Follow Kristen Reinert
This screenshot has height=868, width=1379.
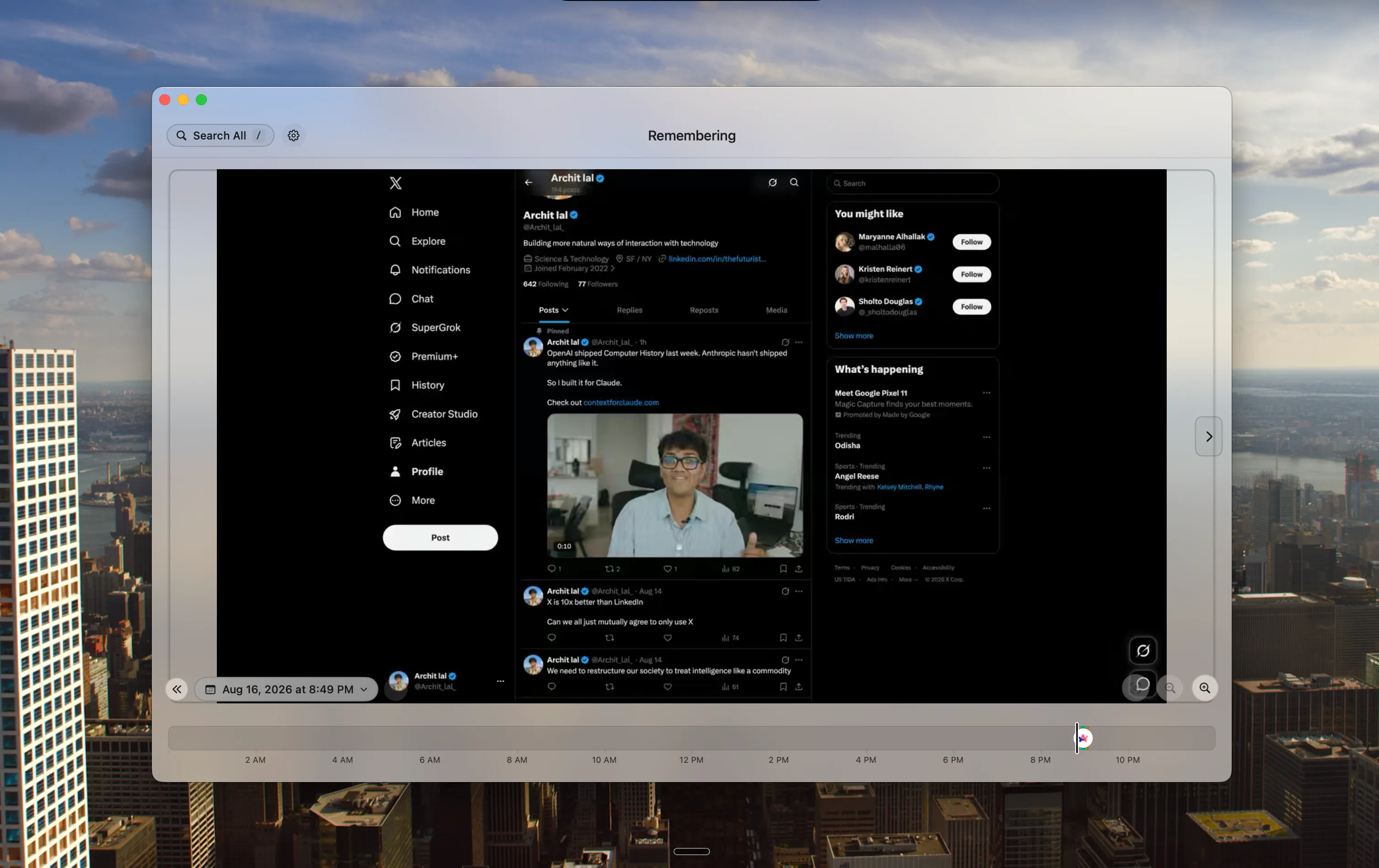click(x=971, y=274)
